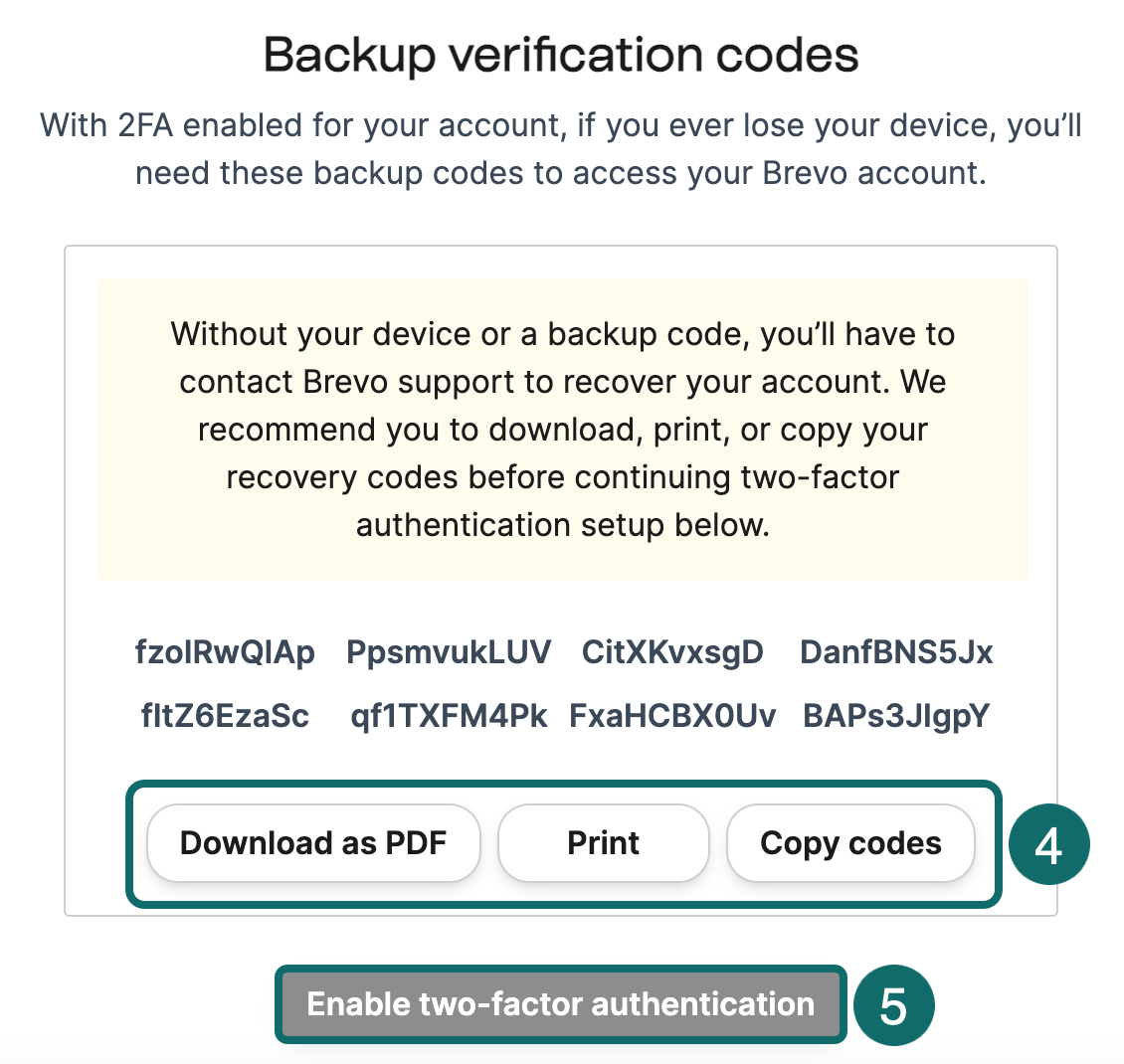
Task: Enable two-factor authentication
Action: point(560,1004)
